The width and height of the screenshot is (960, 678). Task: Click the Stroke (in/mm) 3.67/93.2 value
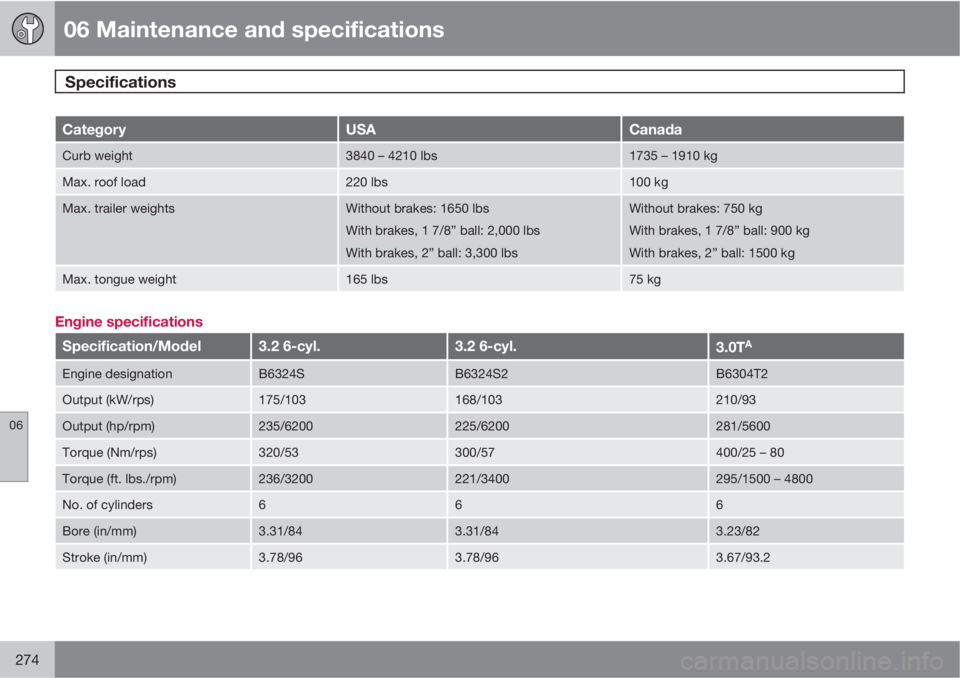coord(743,557)
